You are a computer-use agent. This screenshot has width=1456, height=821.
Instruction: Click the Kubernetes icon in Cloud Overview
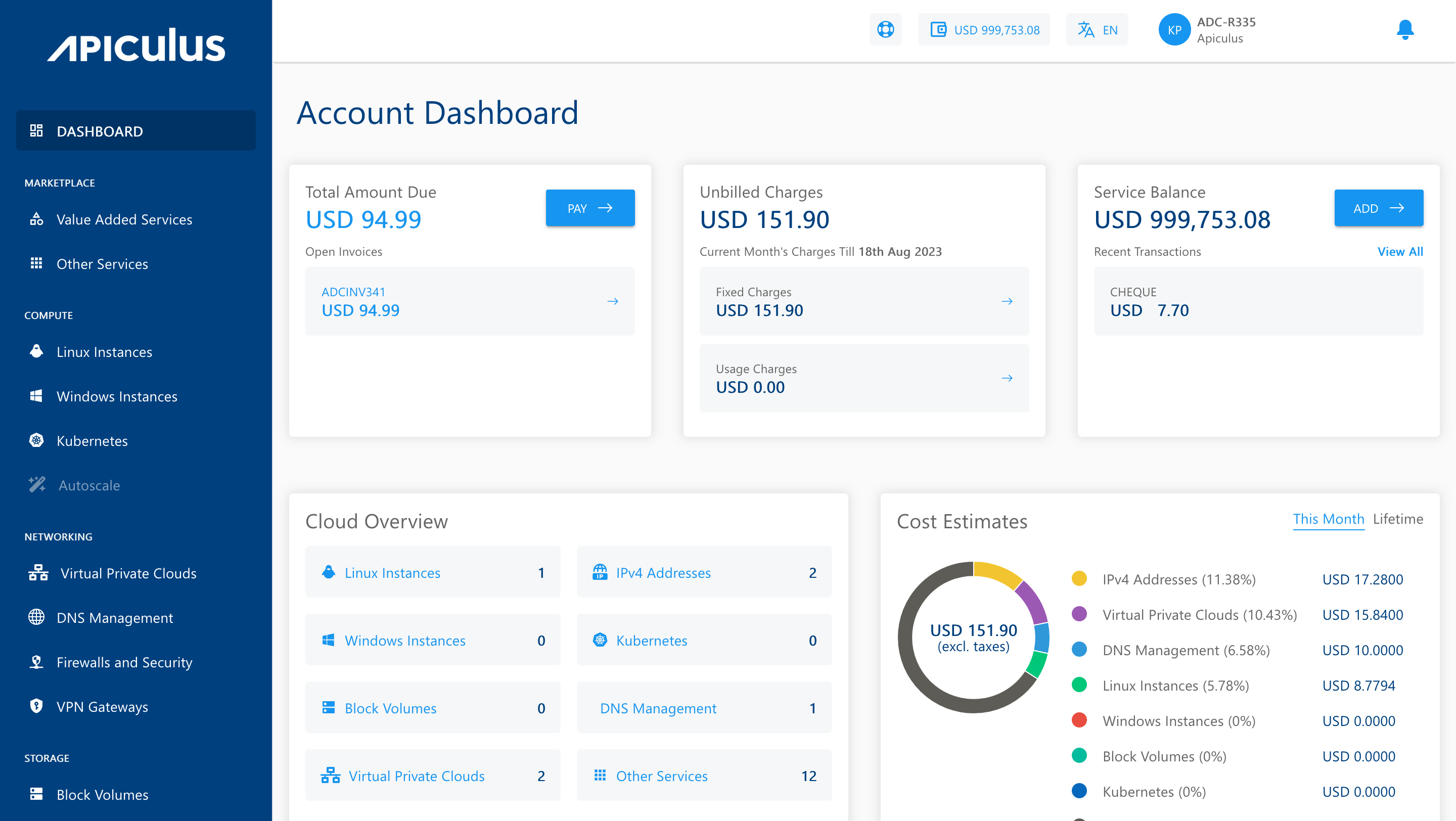(x=600, y=640)
